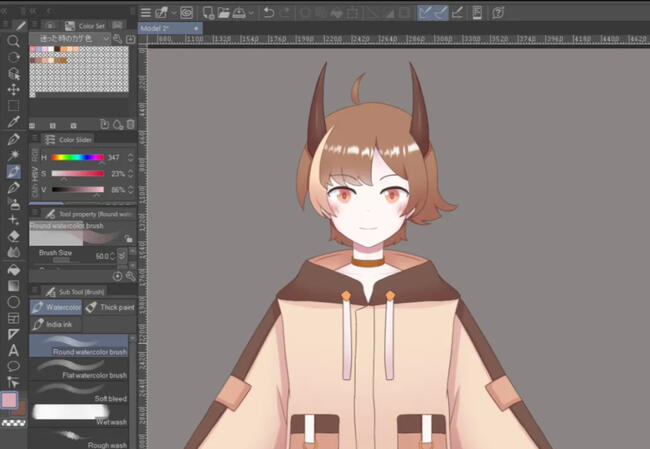This screenshot has height=449, width=650.
Task: Select the transparent color checkered swatch
Action: click(13, 423)
